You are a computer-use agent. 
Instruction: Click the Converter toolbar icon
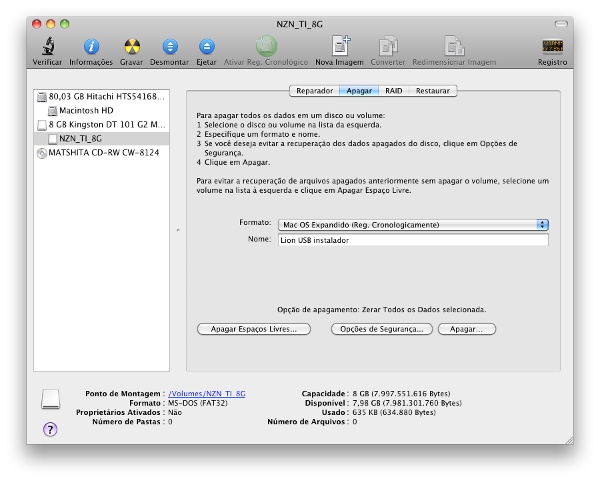tap(388, 46)
